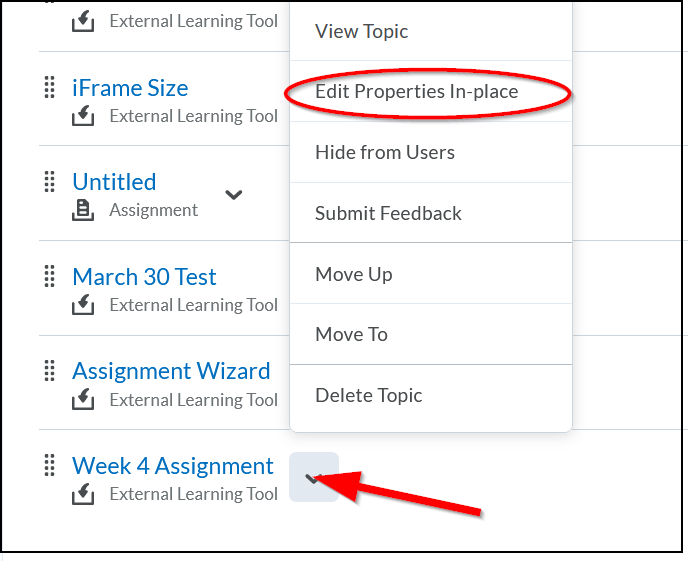Select Edit Properties In-place
688x561 pixels.
point(416,92)
